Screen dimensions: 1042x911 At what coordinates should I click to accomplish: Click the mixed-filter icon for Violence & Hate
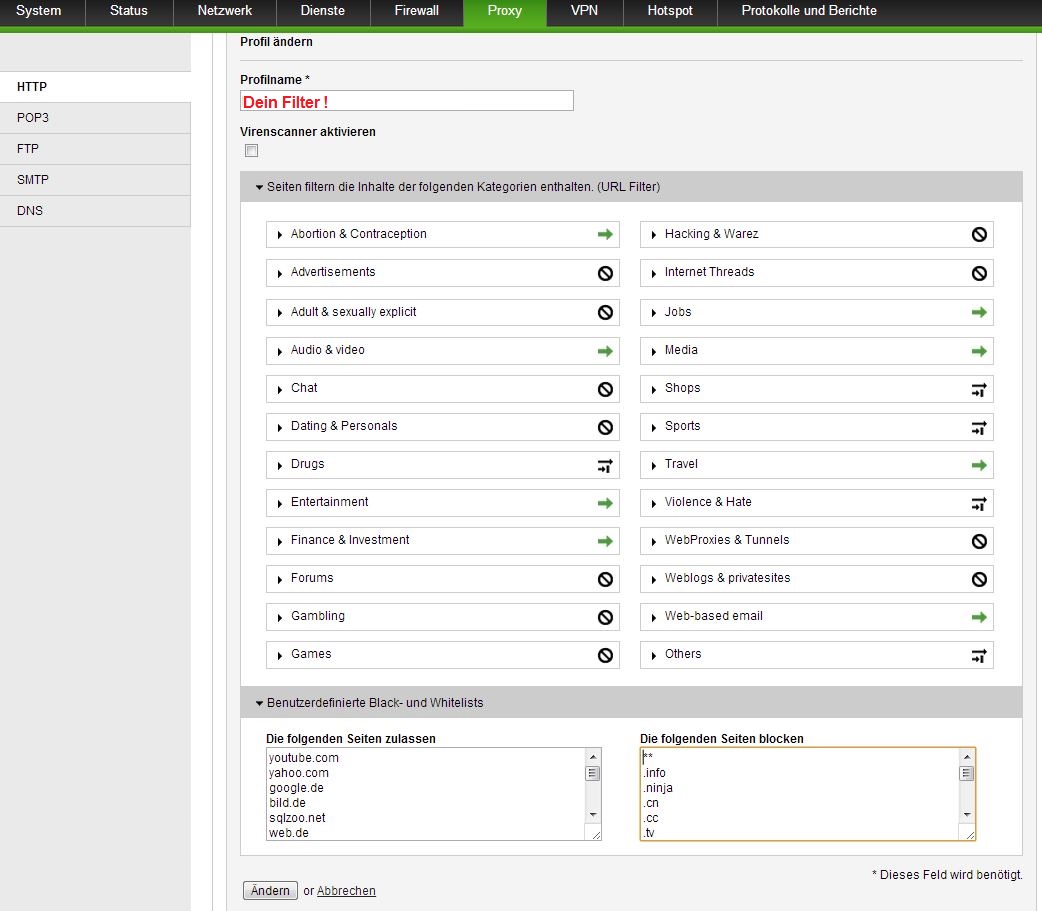coord(979,503)
